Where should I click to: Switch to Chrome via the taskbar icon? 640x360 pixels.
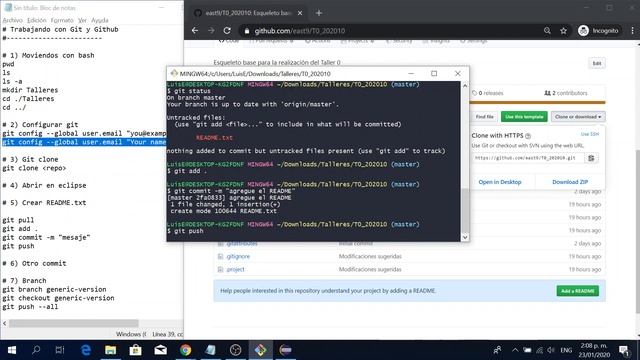[x=185, y=350]
